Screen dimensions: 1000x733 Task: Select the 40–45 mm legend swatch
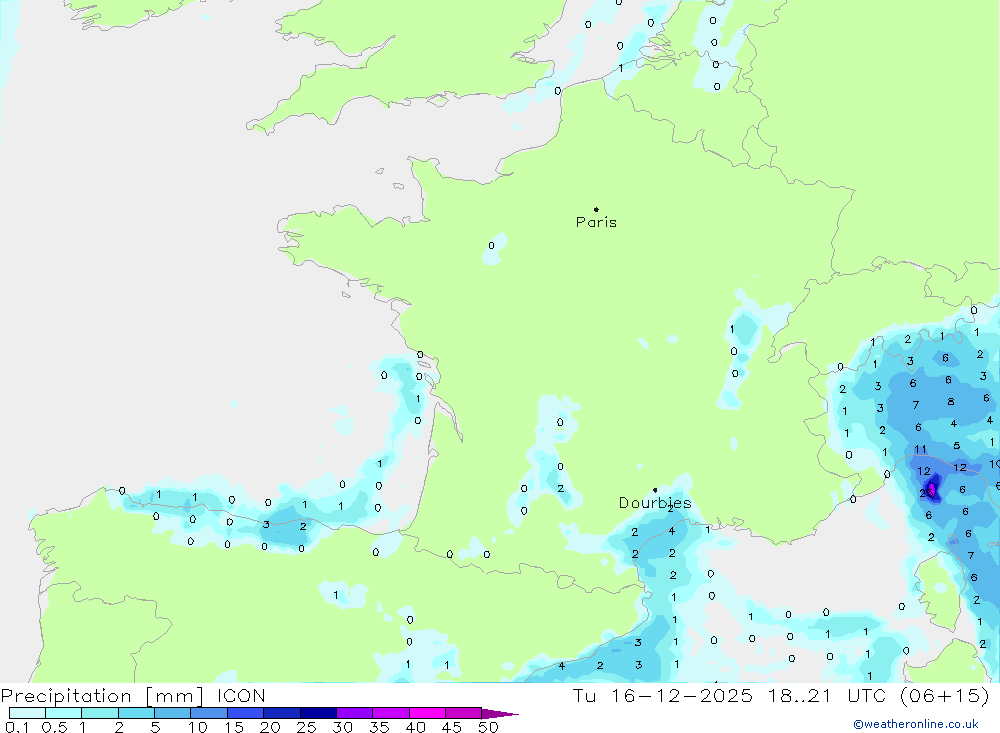click(427, 713)
